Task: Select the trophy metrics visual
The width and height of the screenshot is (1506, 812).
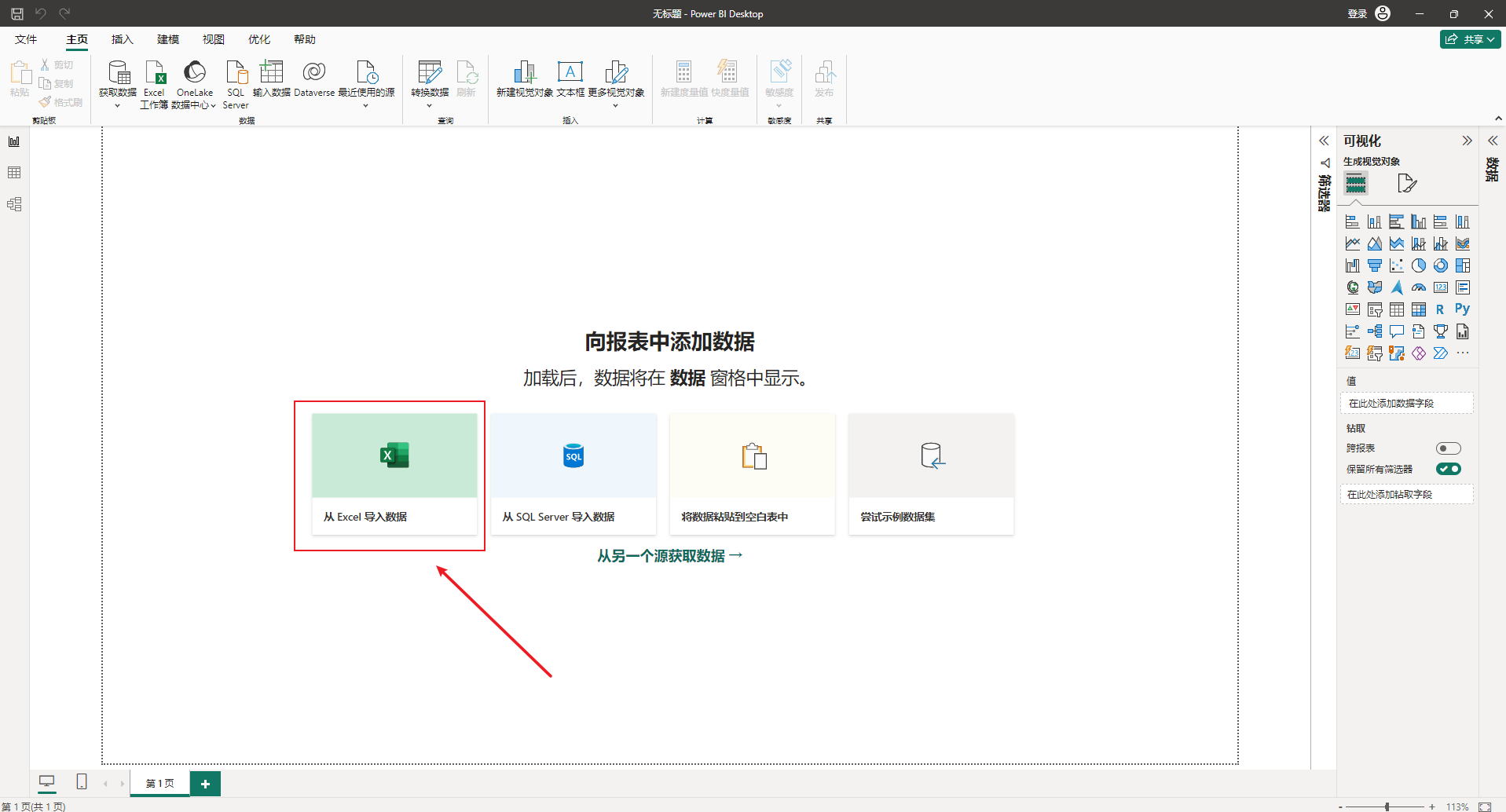Action: 1440,332
